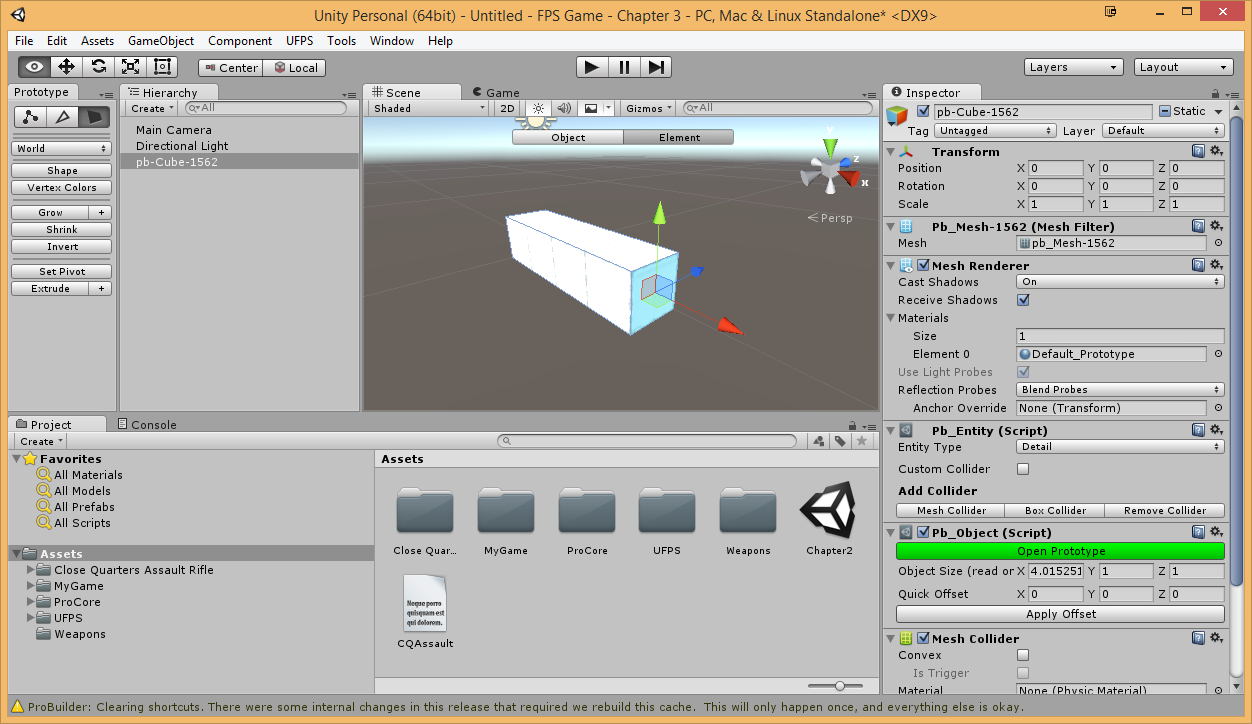The height and width of the screenshot is (724, 1252).
Task: Choose ProBuilder edge selection mode
Action: tap(62, 117)
